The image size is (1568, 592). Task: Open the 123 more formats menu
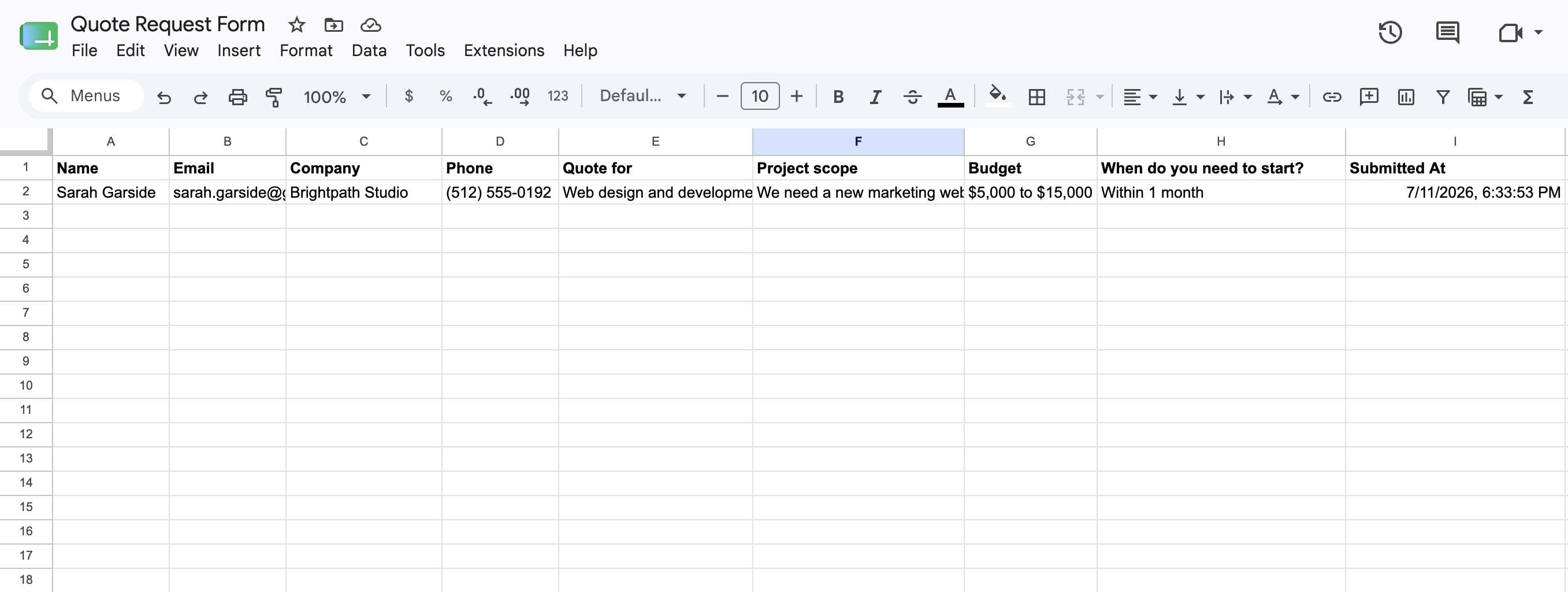(558, 96)
